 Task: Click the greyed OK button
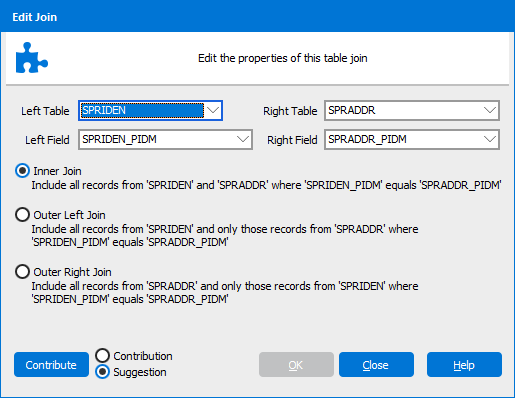(x=296, y=365)
